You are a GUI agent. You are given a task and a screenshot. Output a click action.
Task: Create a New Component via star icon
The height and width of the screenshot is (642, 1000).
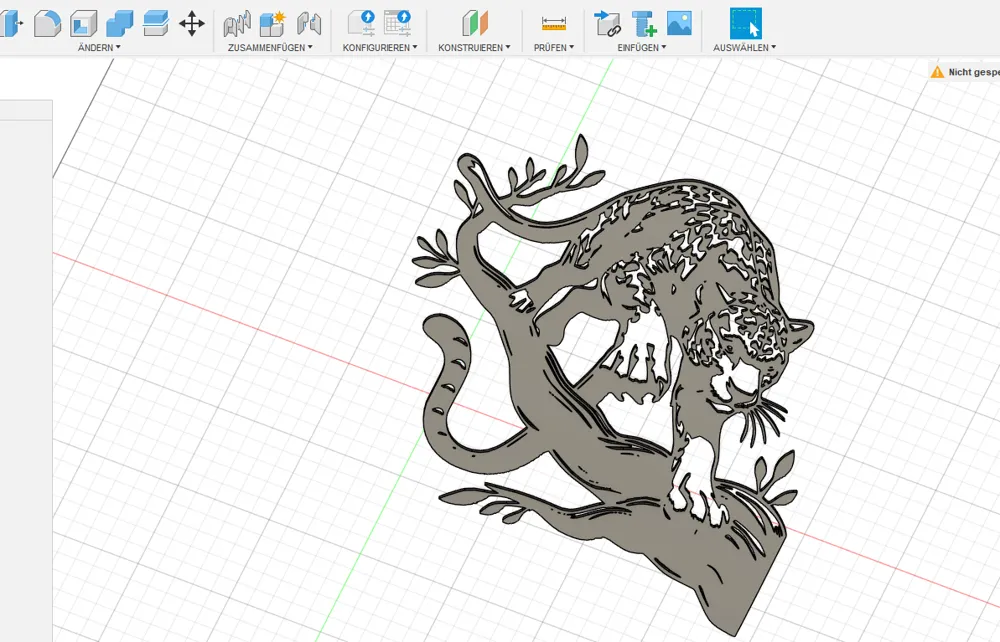click(x=272, y=24)
